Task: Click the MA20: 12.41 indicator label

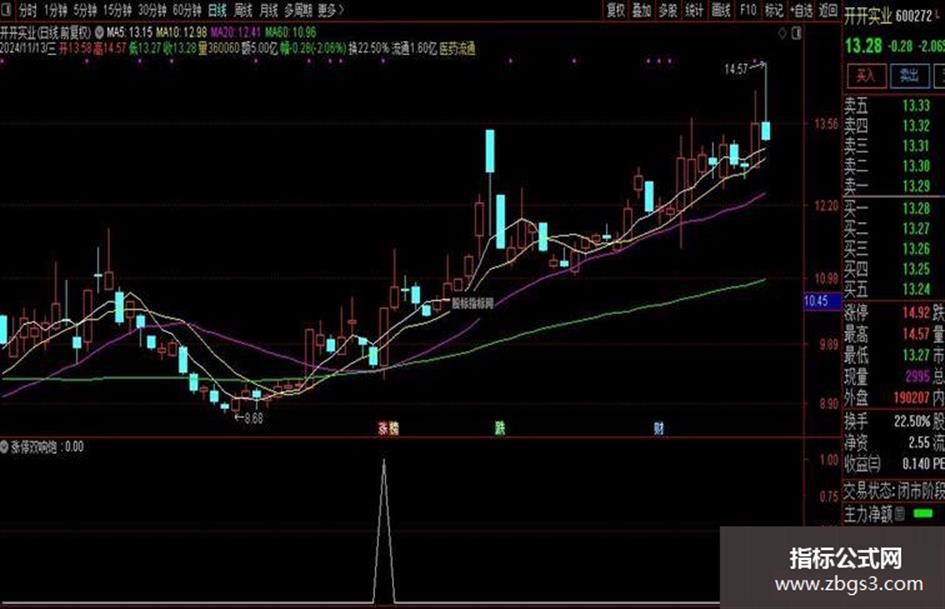Action: pos(236,32)
